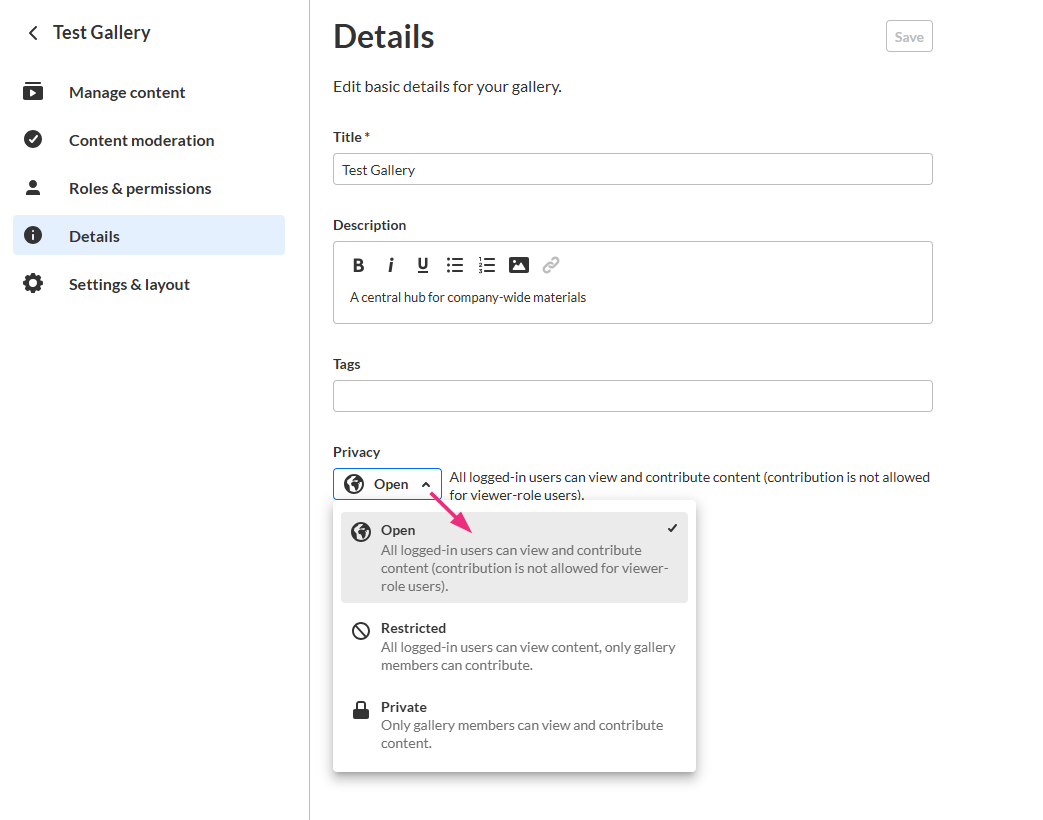
Task: Click the Privacy label
Action: tap(357, 452)
